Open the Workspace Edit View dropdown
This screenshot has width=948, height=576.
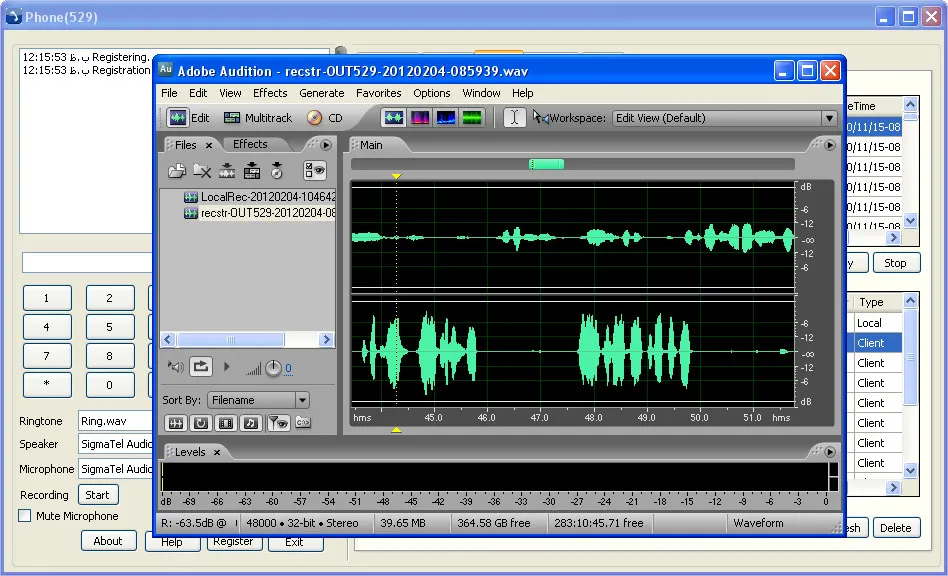click(x=724, y=118)
